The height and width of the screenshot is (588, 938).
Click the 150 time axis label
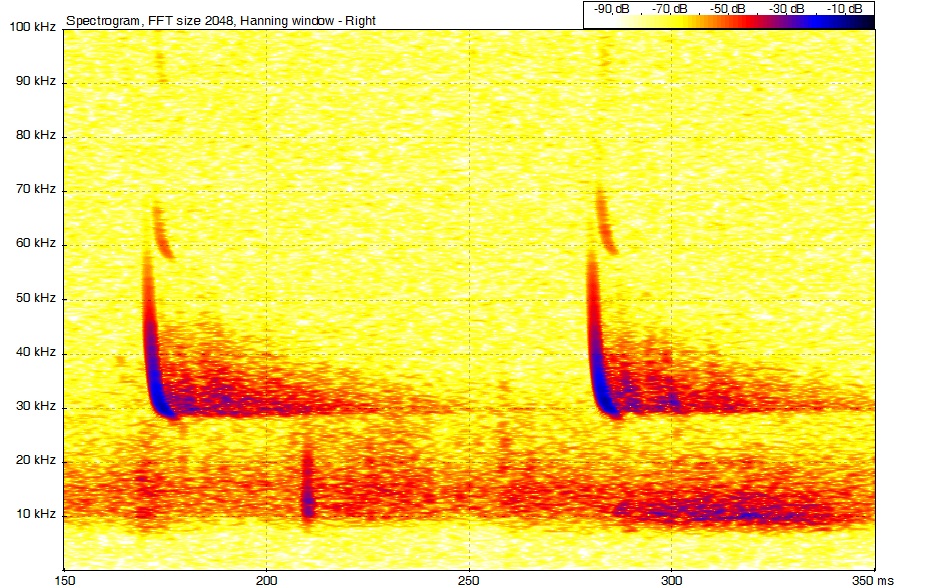coord(65,581)
